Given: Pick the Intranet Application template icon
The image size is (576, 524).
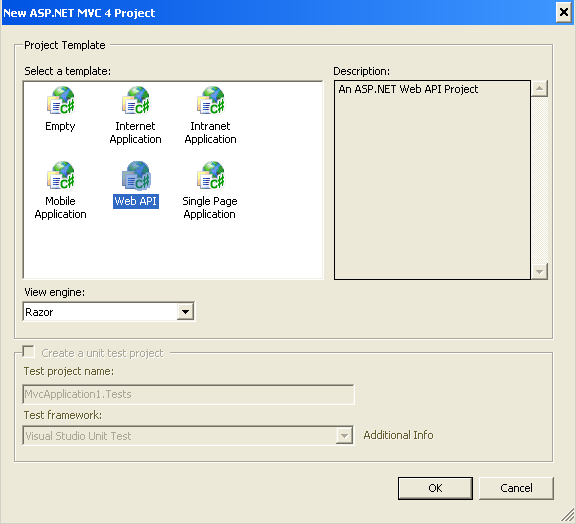Looking at the screenshot, I should tap(211, 100).
